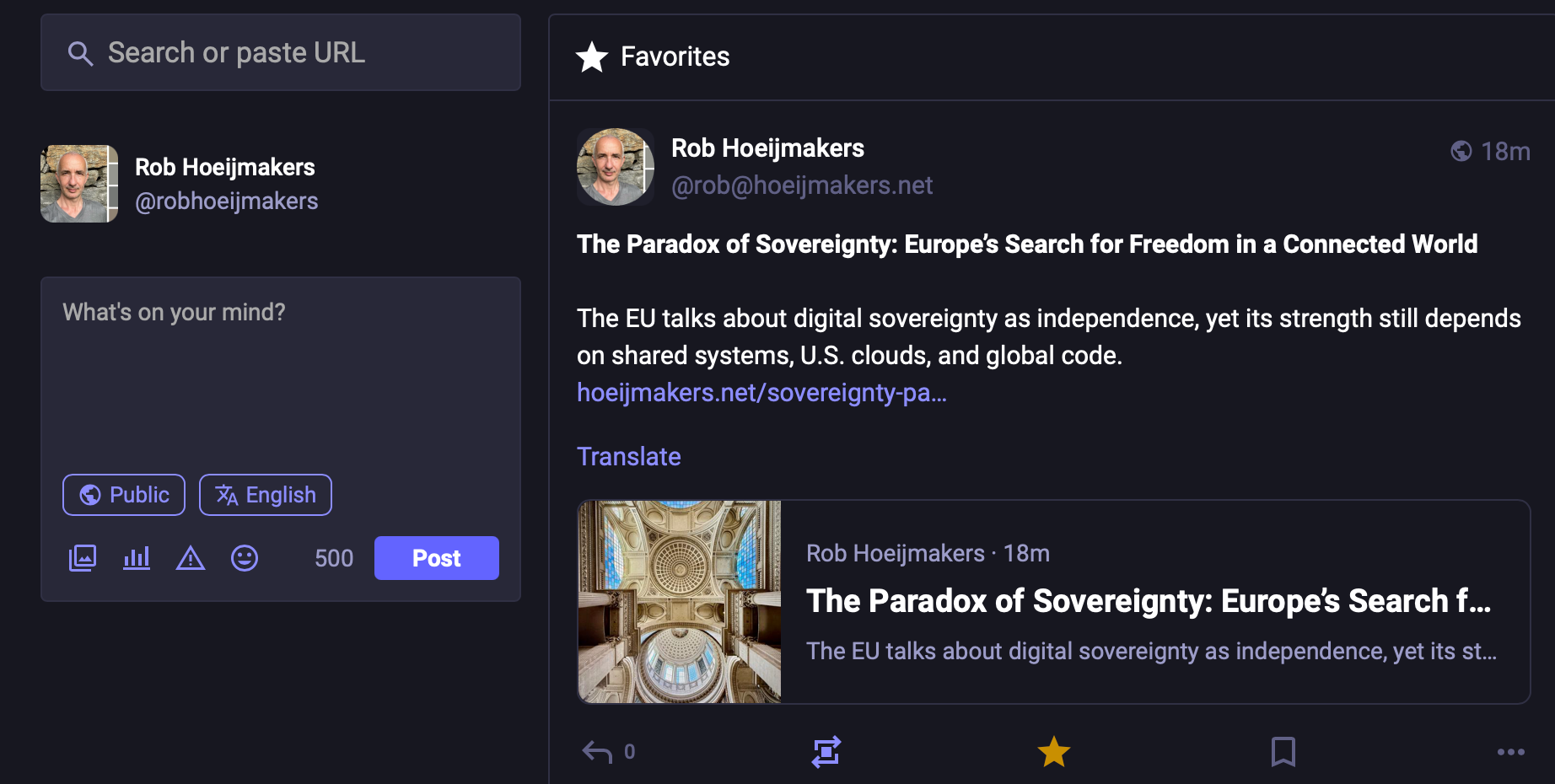
Task: Open the emoji picker smiley icon
Action: point(245,558)
